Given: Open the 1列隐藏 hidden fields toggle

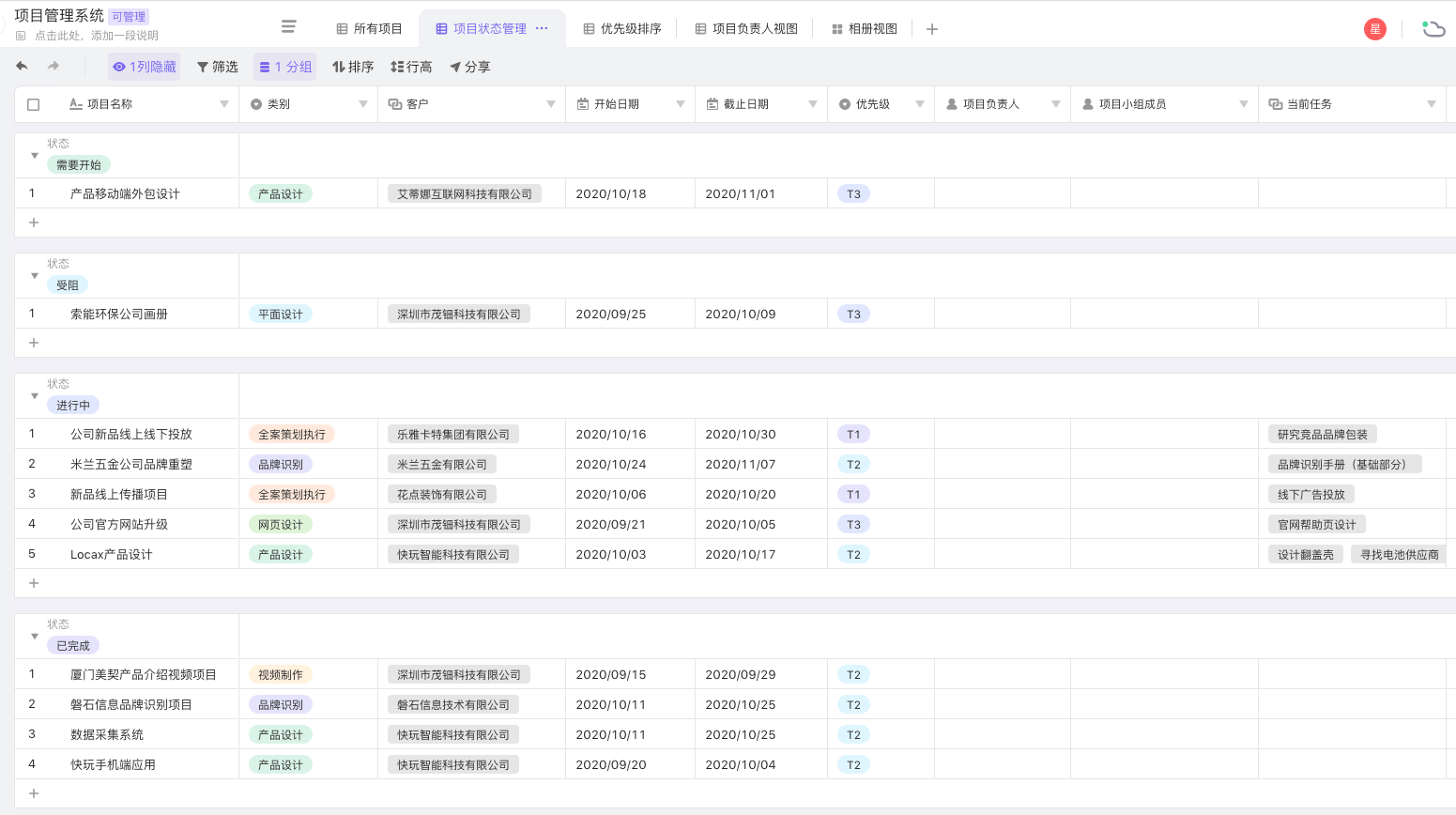Looking at the screenshot, I should click(144, 67).
